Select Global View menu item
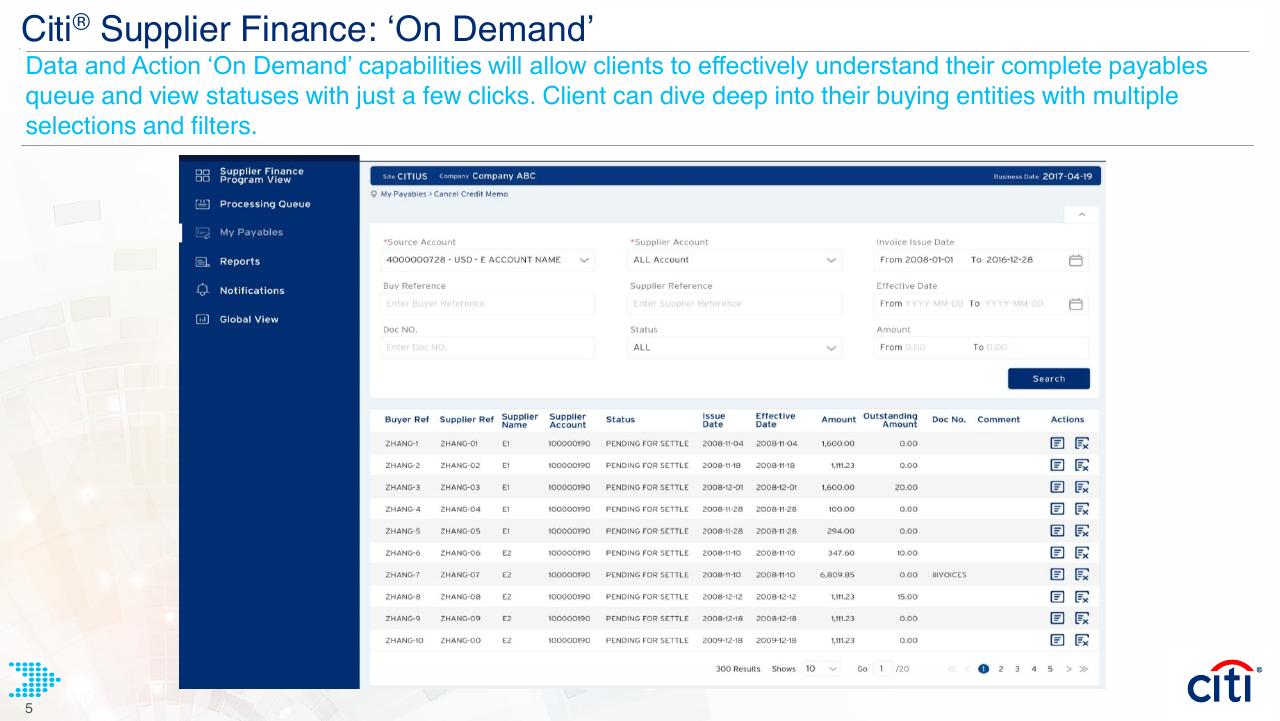This screenshot has width=1280, height=721. click(249, 319)
